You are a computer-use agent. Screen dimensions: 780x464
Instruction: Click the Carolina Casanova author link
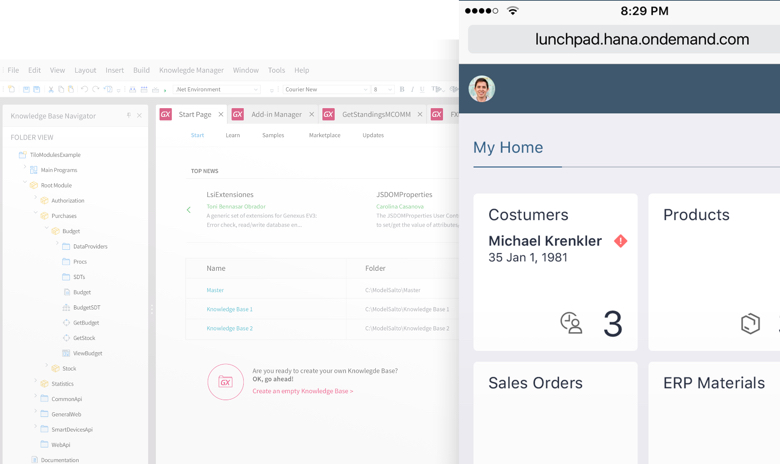pyautogui.click(x=400, y=206)
